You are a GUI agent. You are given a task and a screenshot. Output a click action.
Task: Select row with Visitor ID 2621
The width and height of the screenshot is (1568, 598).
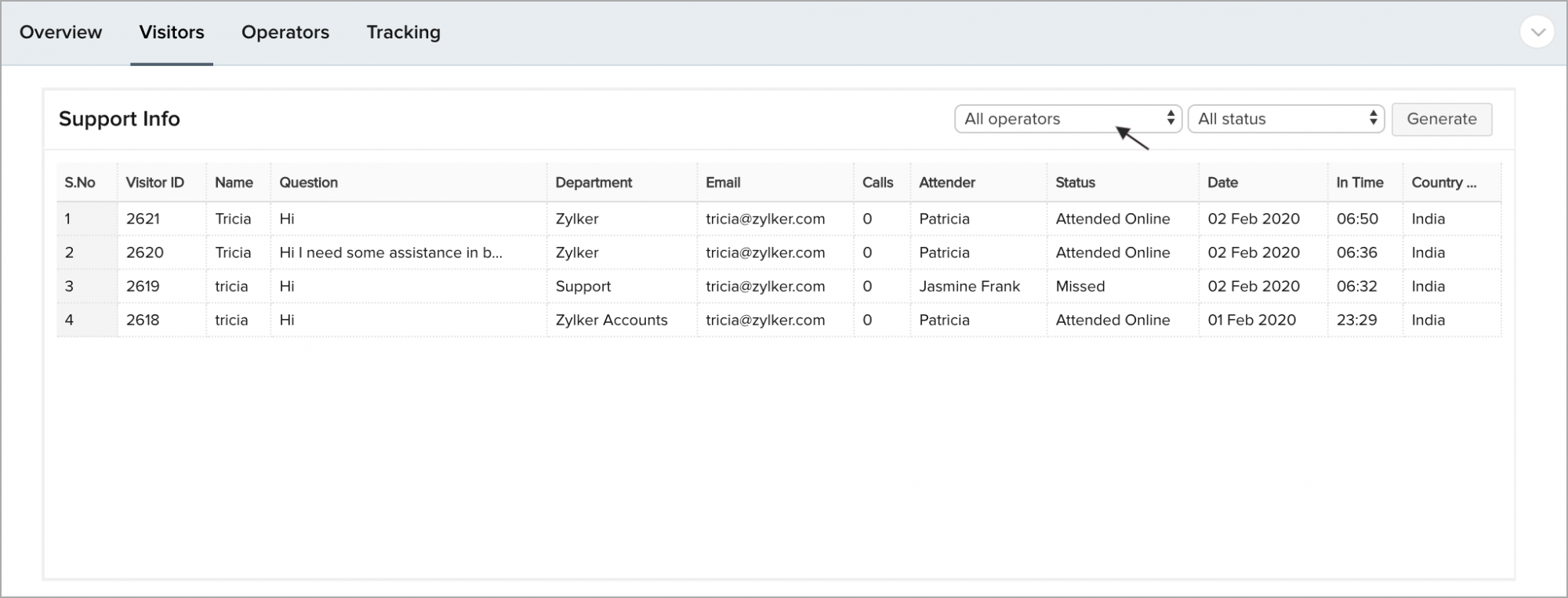(x=143, y=219)
